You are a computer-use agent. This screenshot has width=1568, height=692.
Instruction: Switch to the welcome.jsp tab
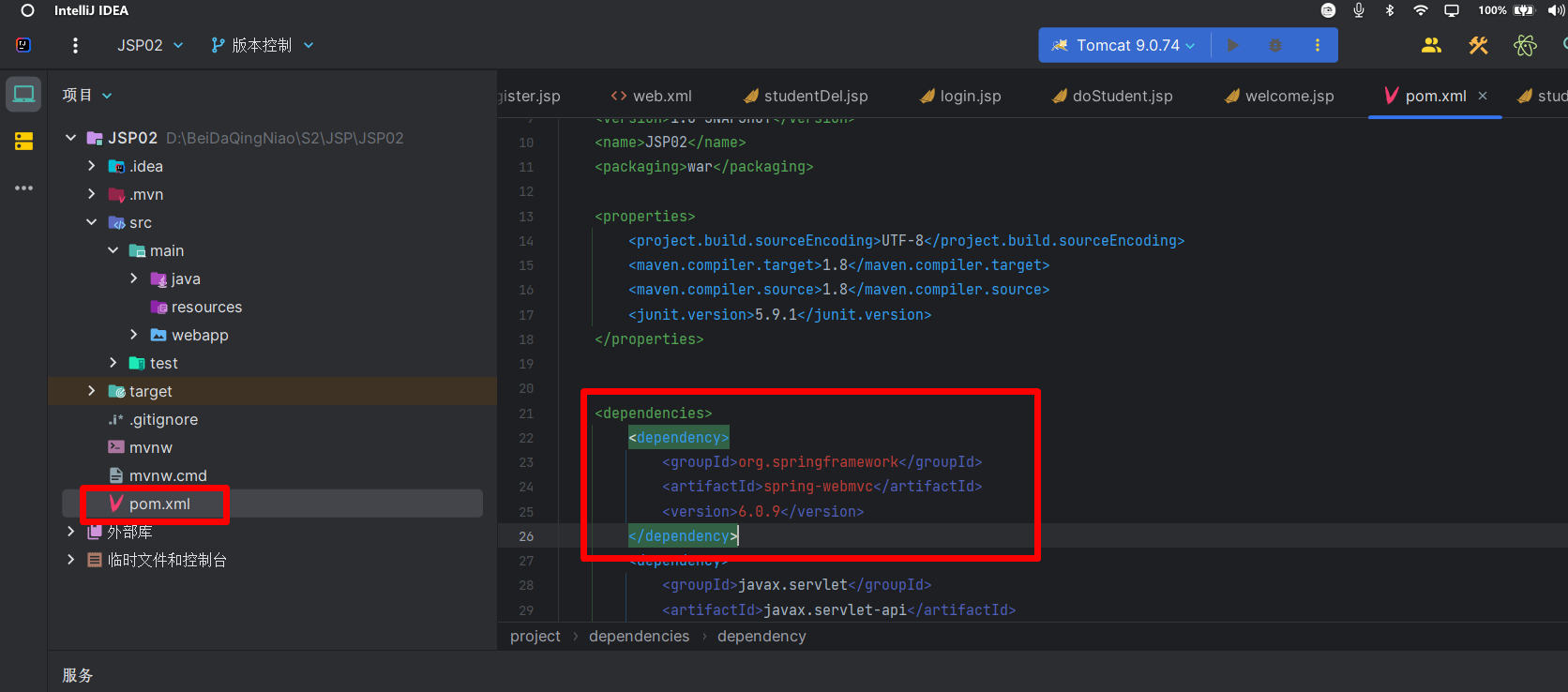pos(1279,96)
